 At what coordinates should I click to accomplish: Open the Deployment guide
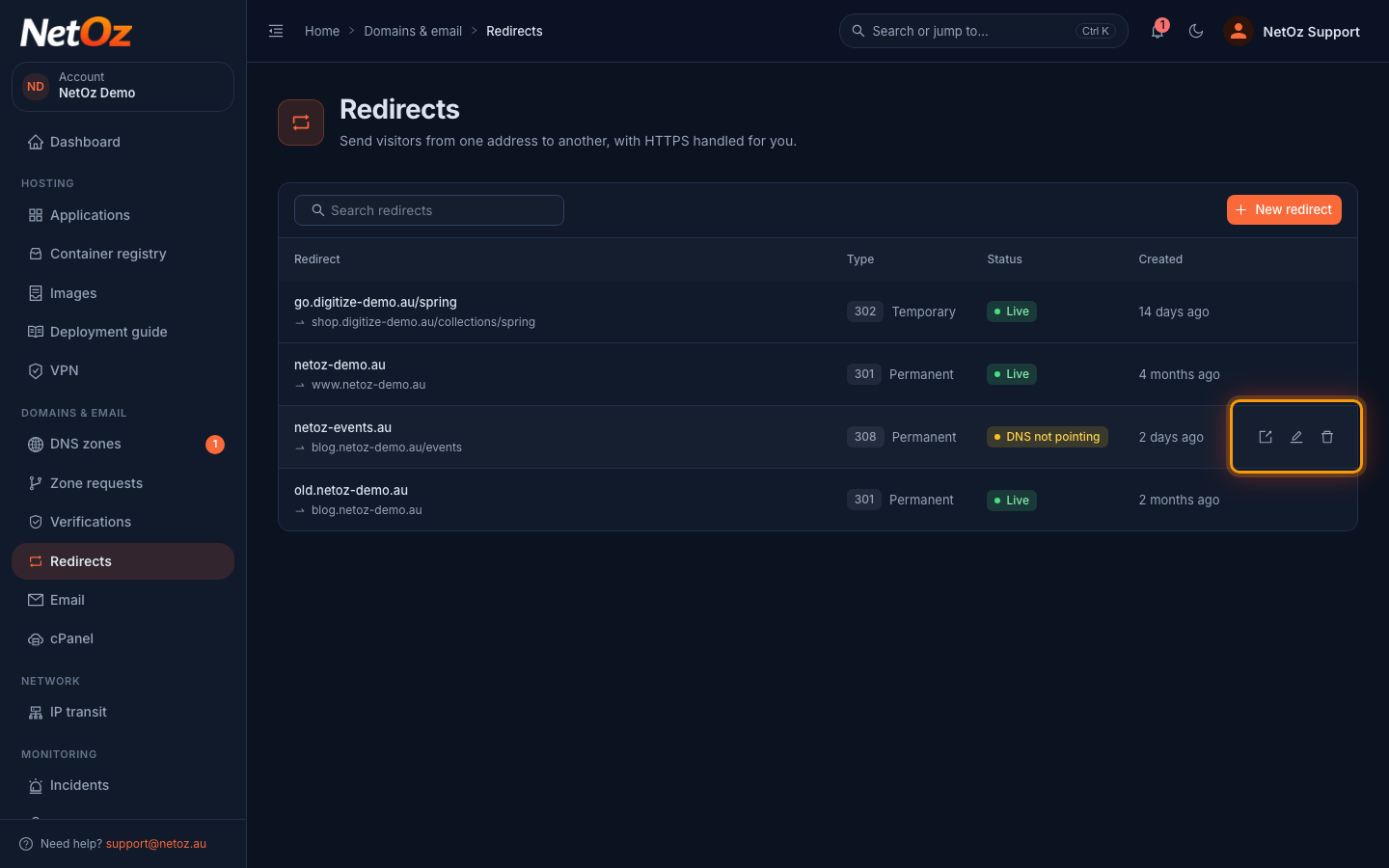click(123, 332)
